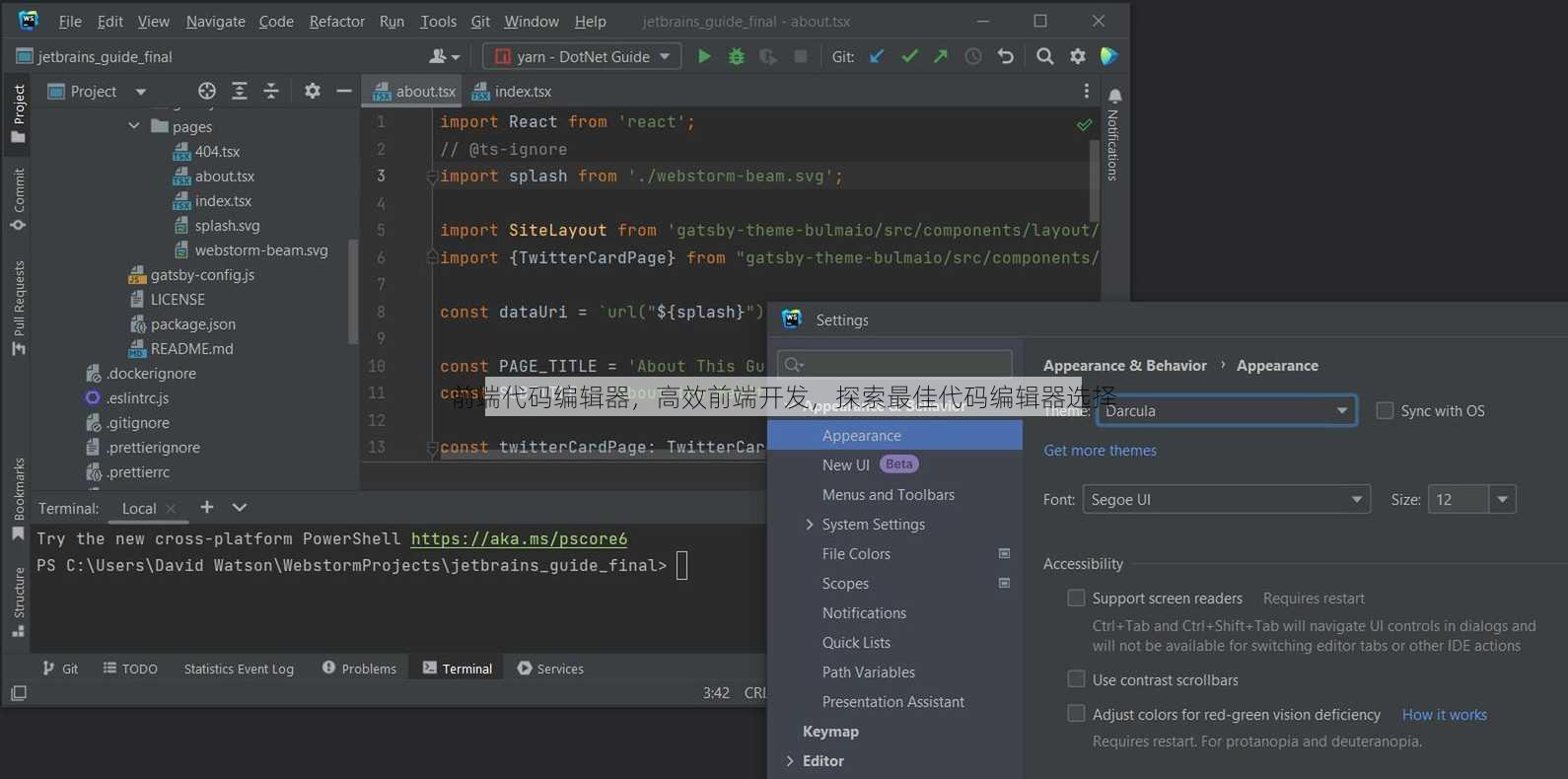The width and height of the screenshot is (1568, 779).
Task: Click the How it works link
Action: point(1444,715)
